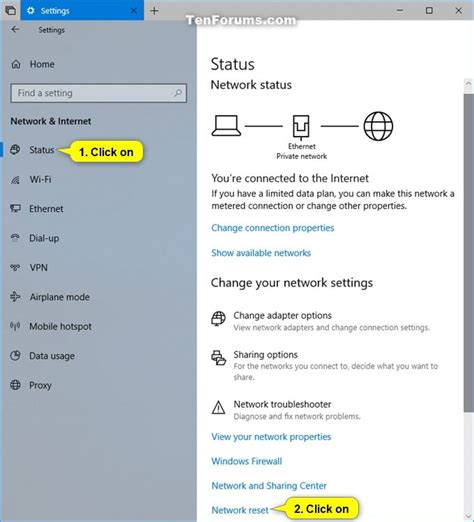This screenshot has width=474, height=522.
Task: Click the Dial-up phone icon
Action: [15, 238]
